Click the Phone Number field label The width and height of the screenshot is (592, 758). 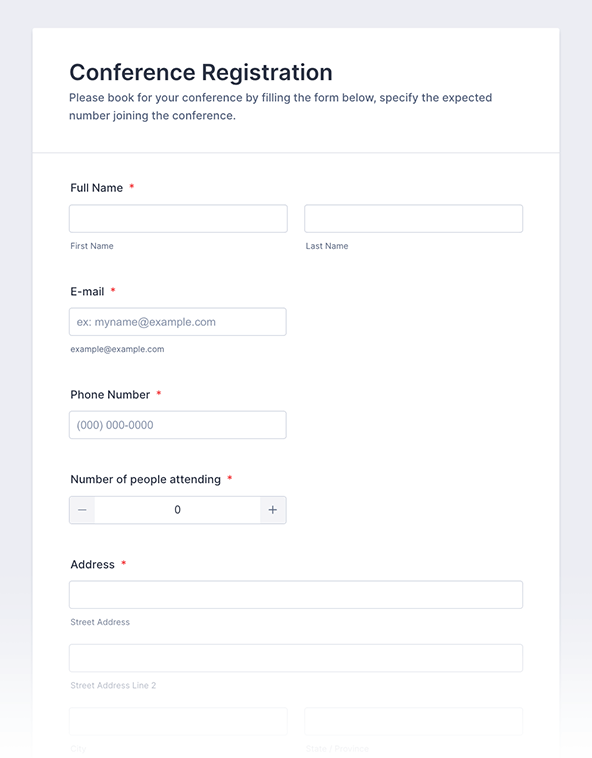click(x=110, y=394)
